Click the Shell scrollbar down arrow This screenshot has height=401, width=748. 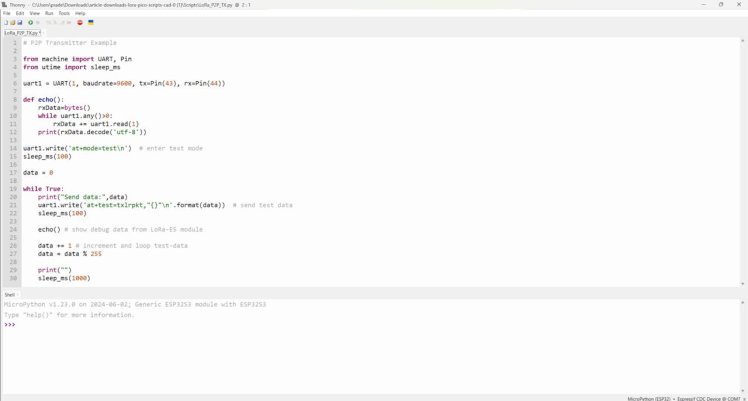pos(742,391)
